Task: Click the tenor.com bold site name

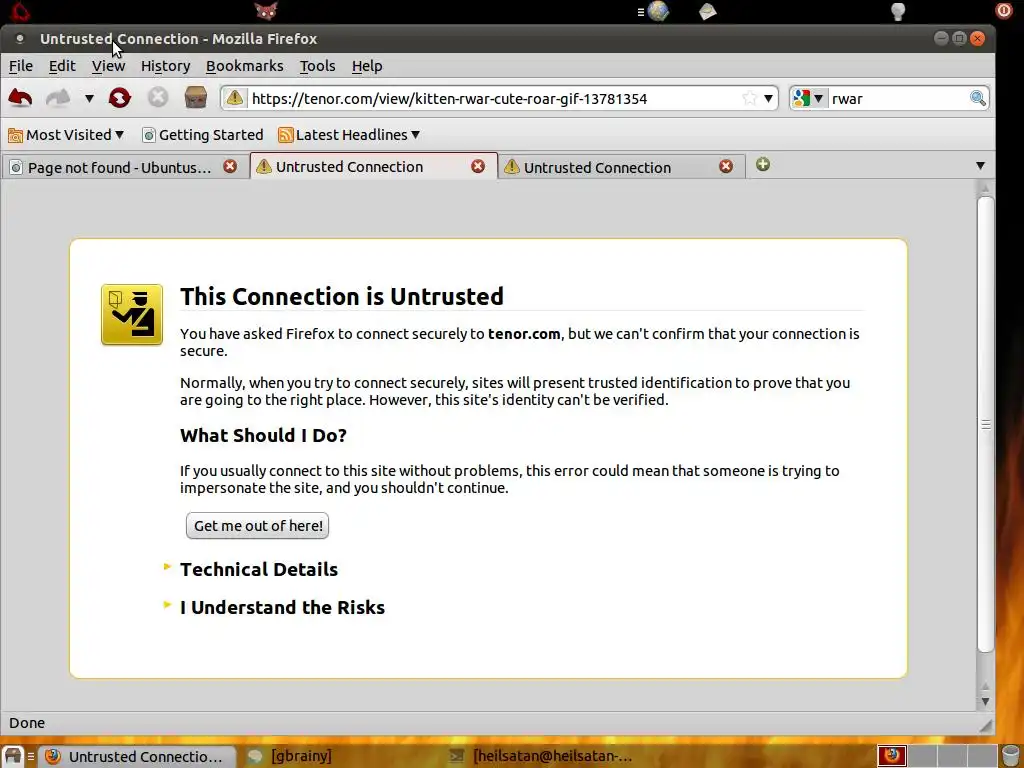Action: tap(524, 334)
